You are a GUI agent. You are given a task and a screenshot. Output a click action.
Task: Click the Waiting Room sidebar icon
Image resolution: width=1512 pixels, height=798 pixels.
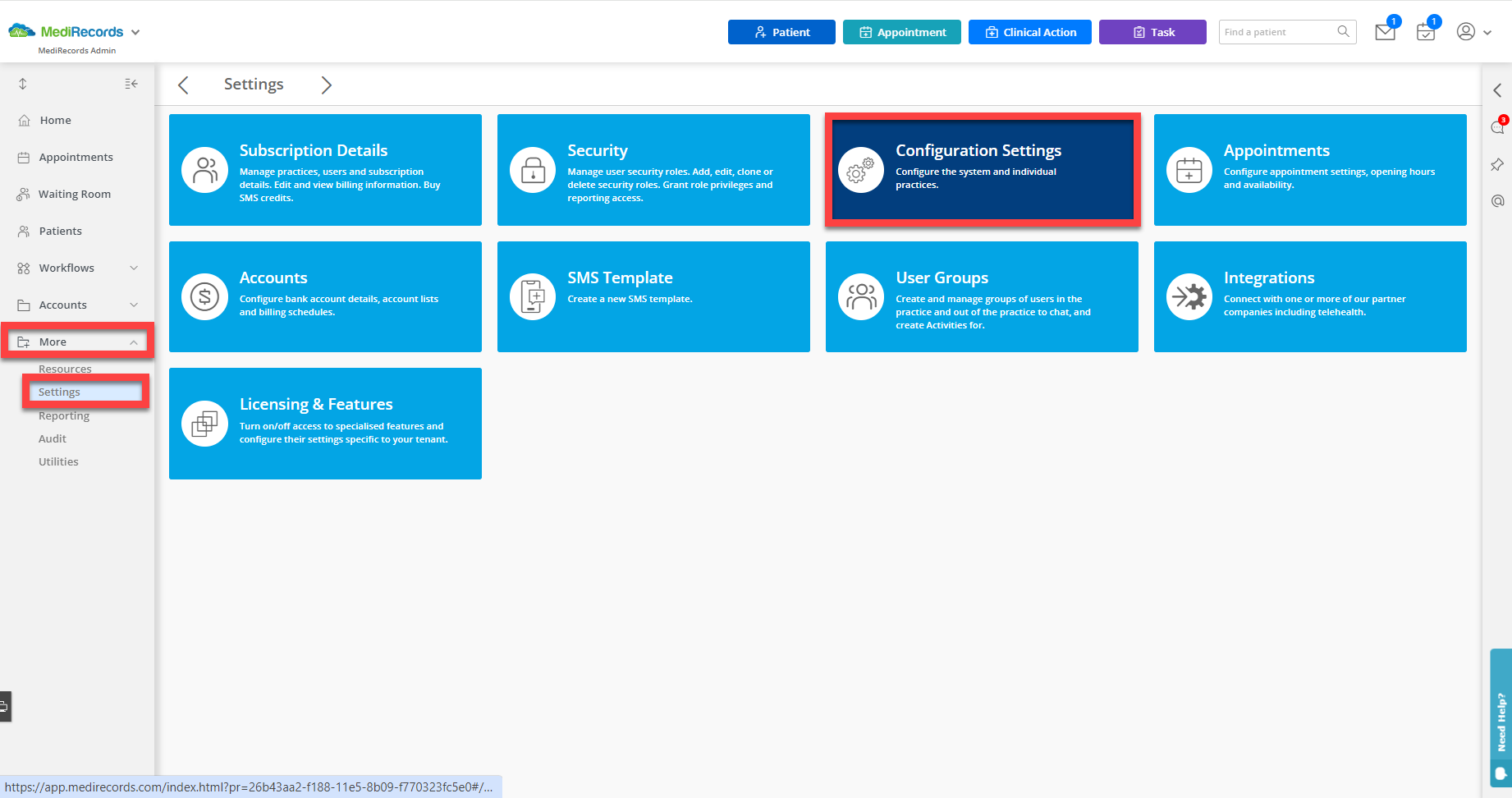coord(23,194)
